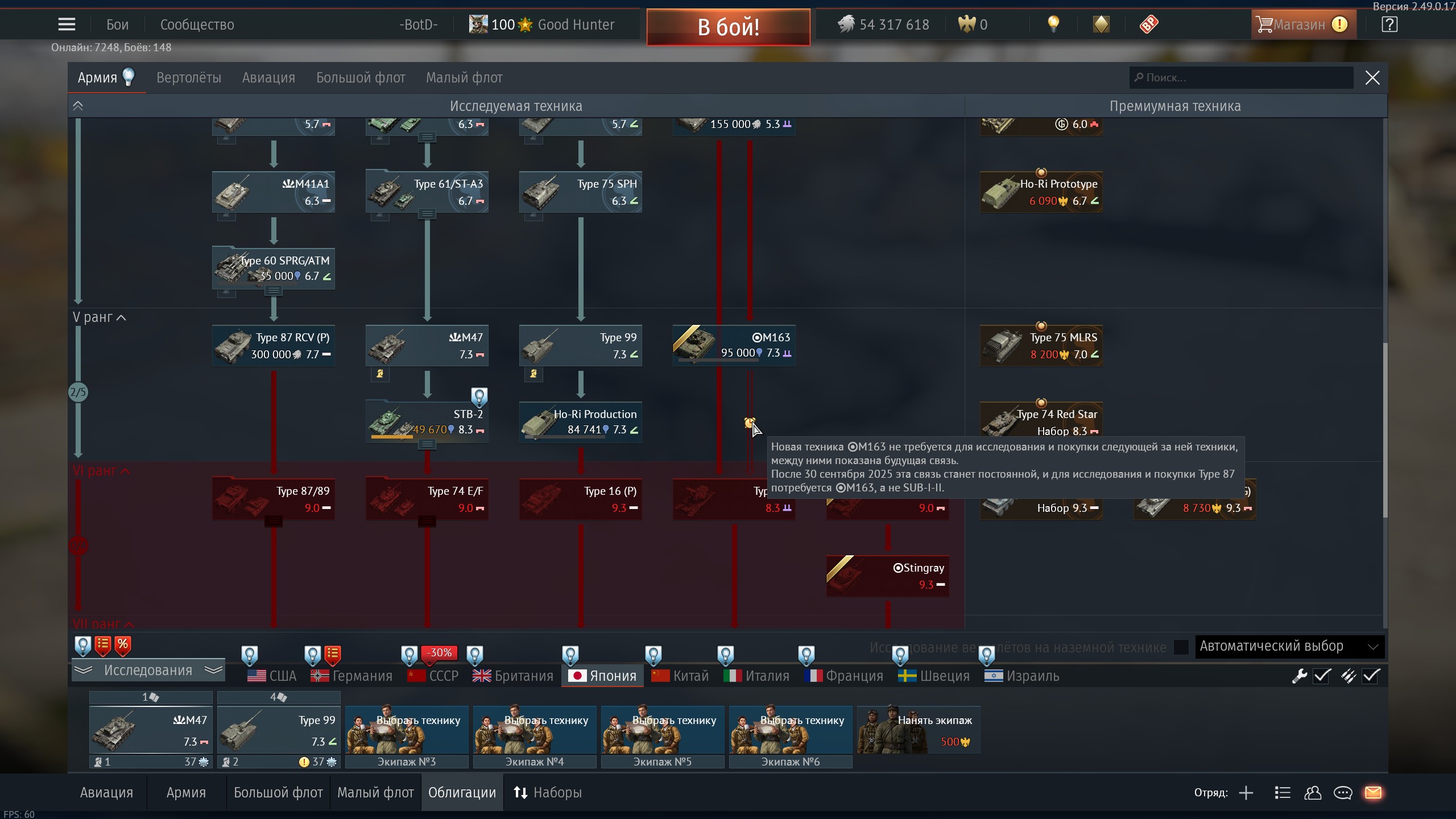Image resolution: width=1456 pixels, height=819 pixels.
Task: Open Автоматический выбор dropdown
Action: [x=1289, y=647]
